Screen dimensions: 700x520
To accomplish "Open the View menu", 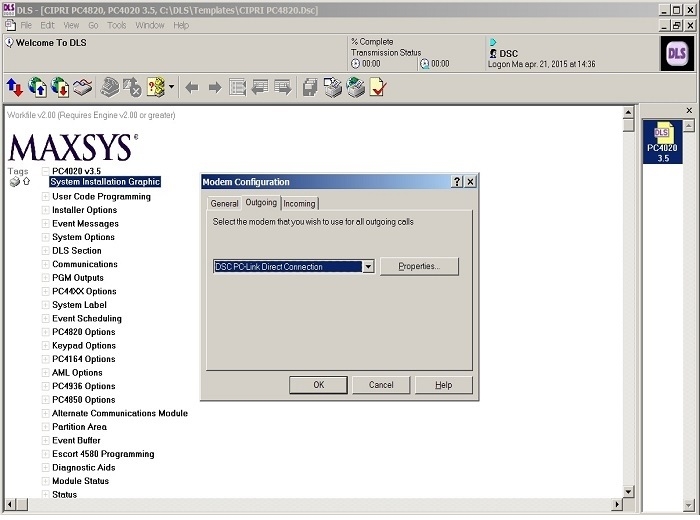I will 71,25.
